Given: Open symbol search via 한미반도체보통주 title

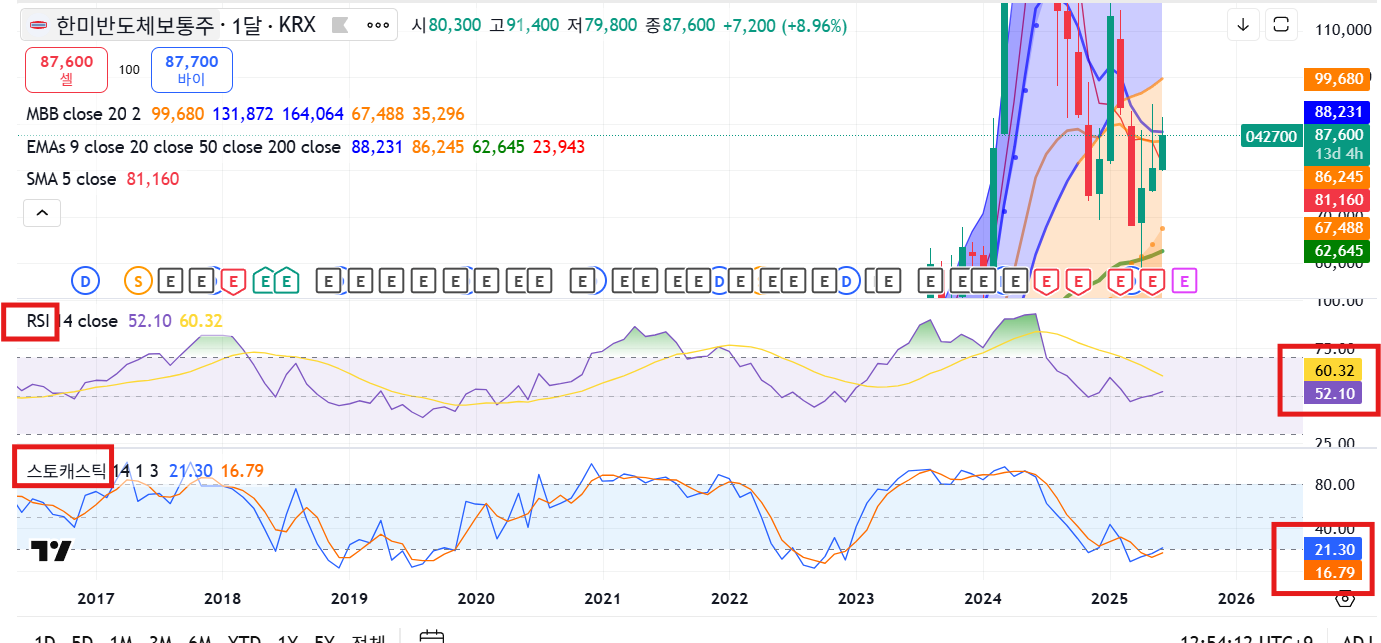Looking at the screenshot, I should click(x=135, y=25).
